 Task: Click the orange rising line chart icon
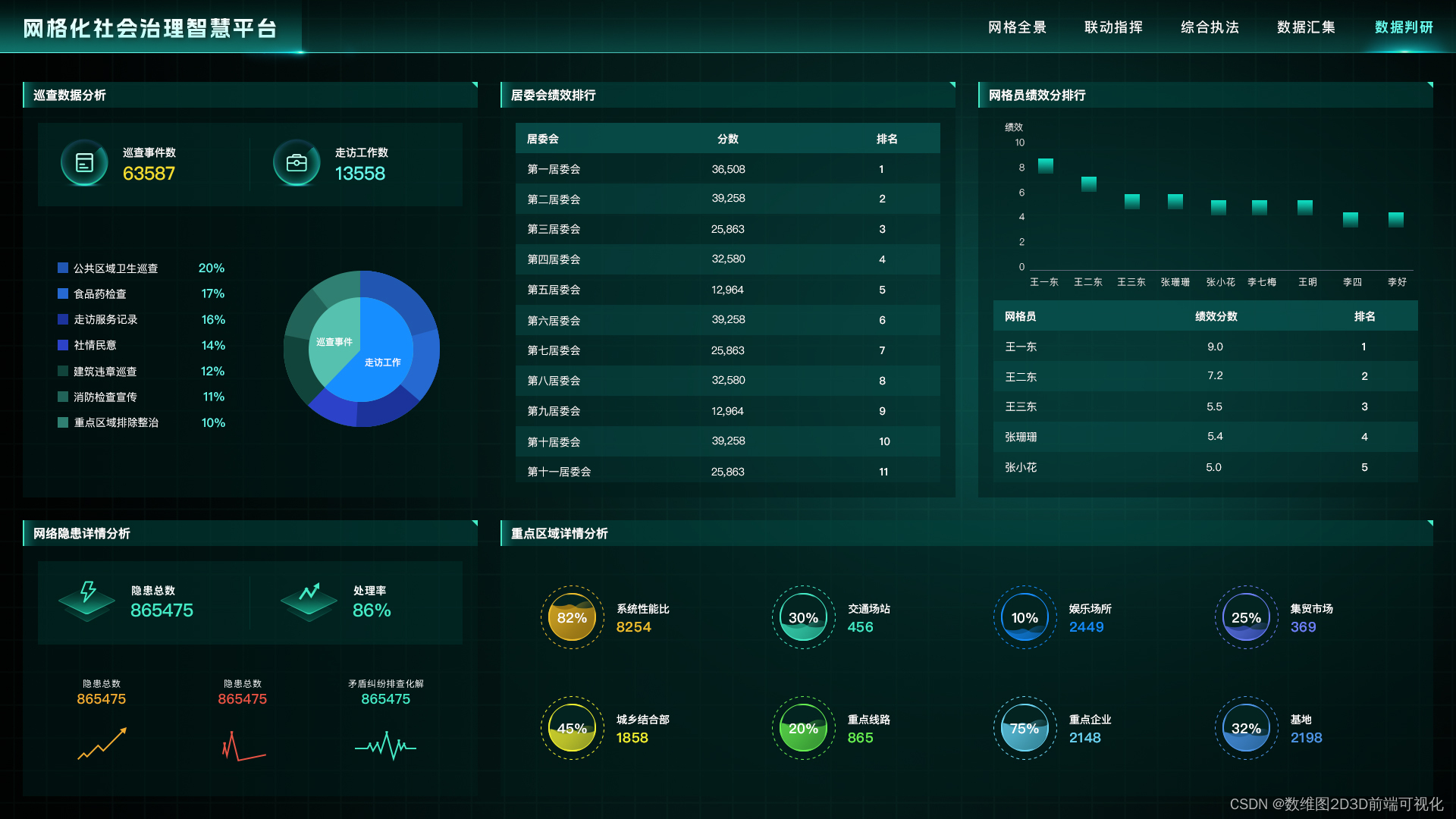pyautogui.click(x=102, y=744)
